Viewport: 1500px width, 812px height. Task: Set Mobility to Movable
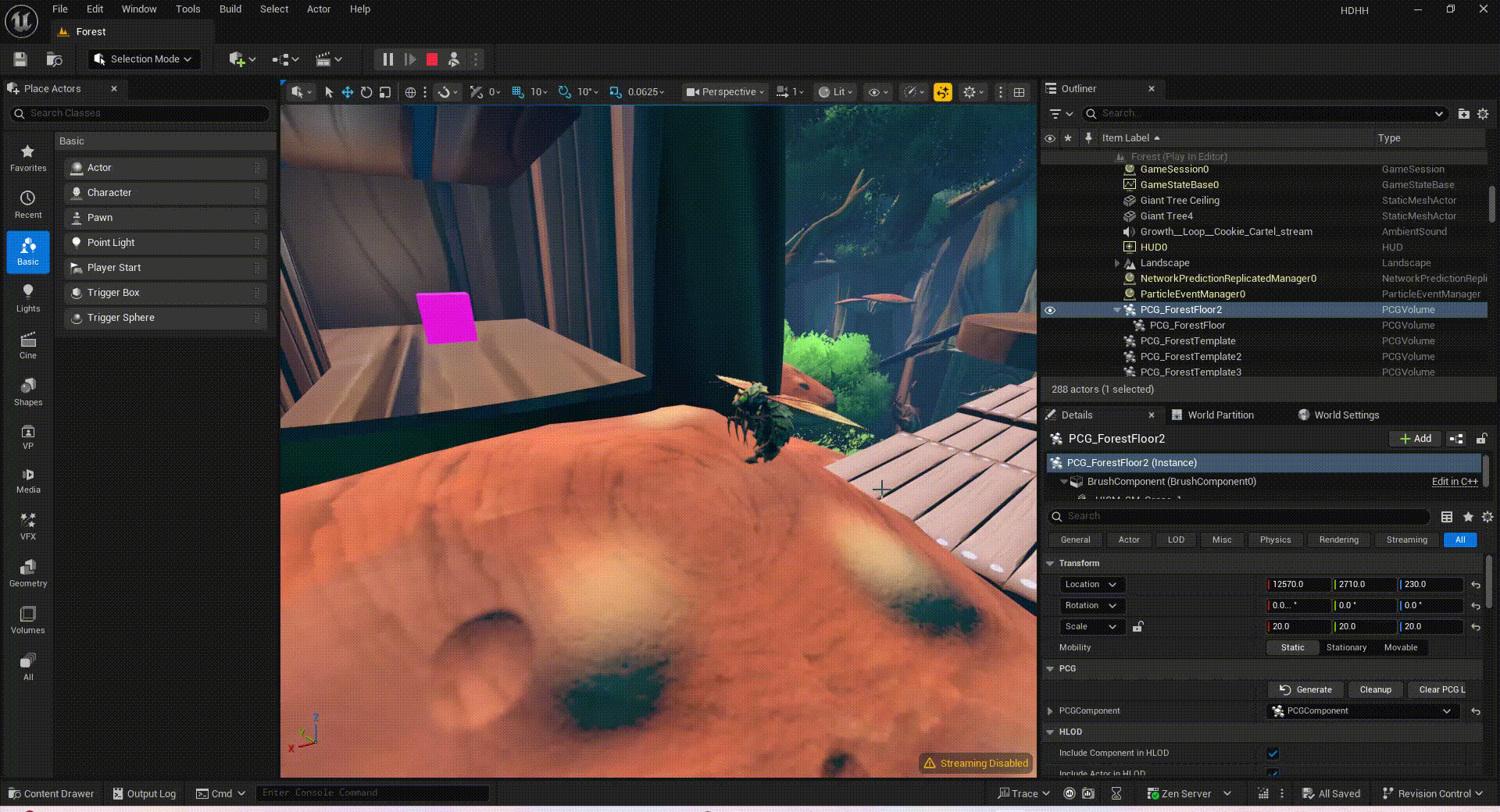pyautogui.click(x=1400, y=647)
